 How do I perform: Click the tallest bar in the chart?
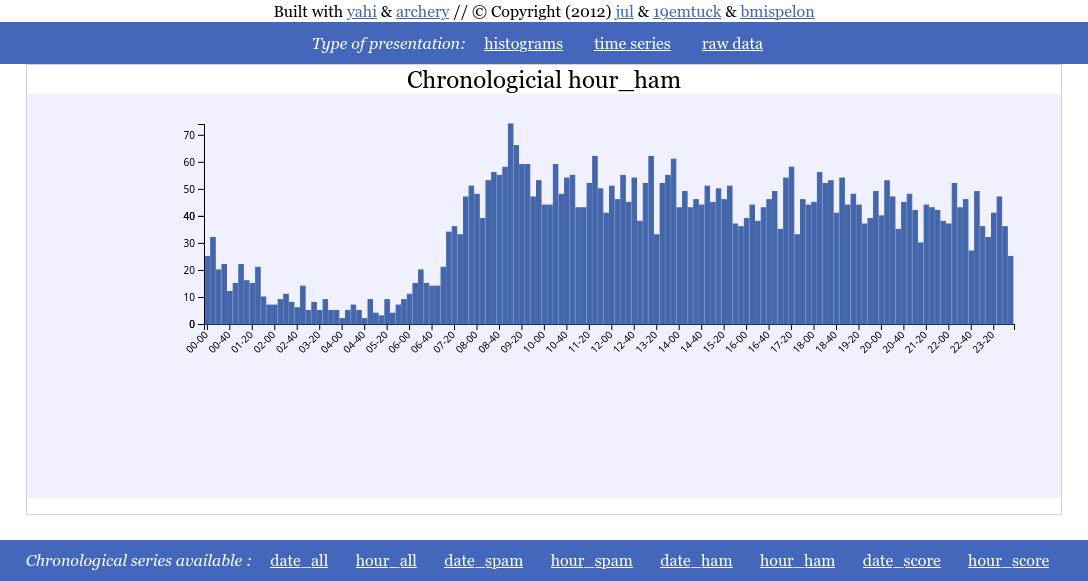point(511,224)
